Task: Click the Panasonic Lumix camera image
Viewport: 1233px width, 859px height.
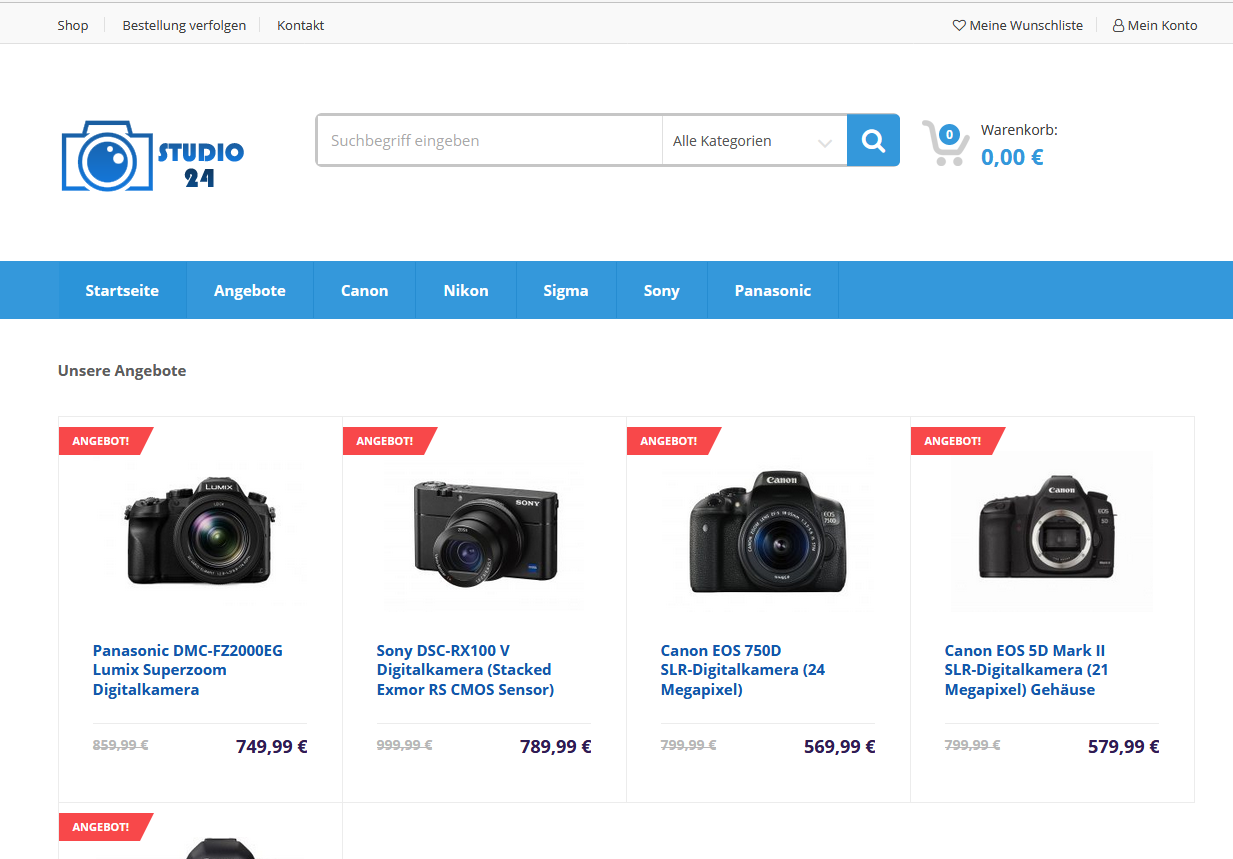Action: point(200,532)
